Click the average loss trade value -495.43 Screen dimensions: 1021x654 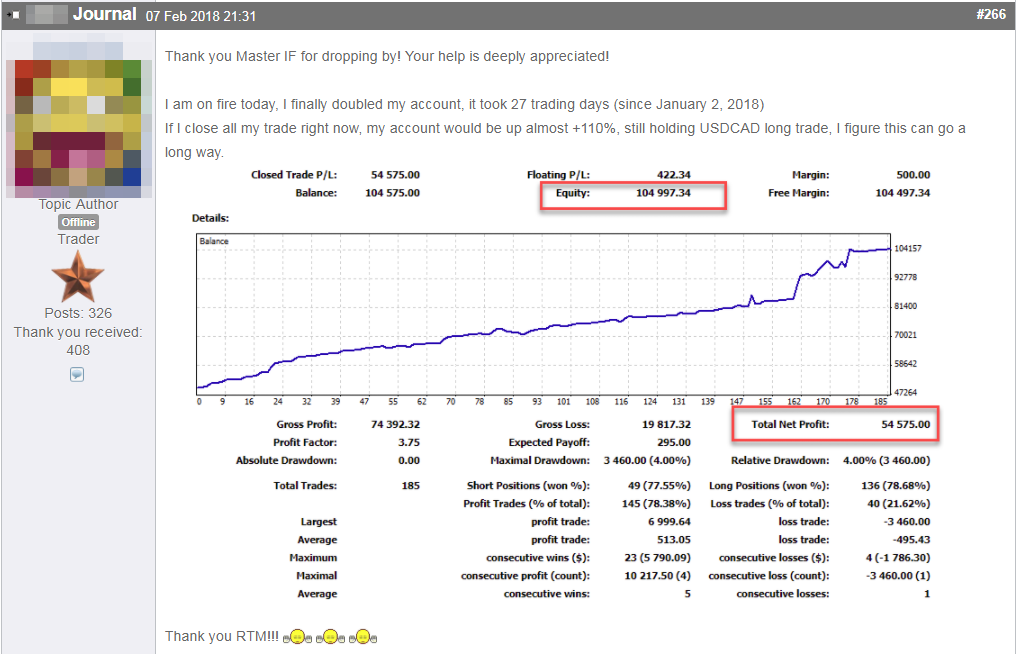click(x=912, y=540)
